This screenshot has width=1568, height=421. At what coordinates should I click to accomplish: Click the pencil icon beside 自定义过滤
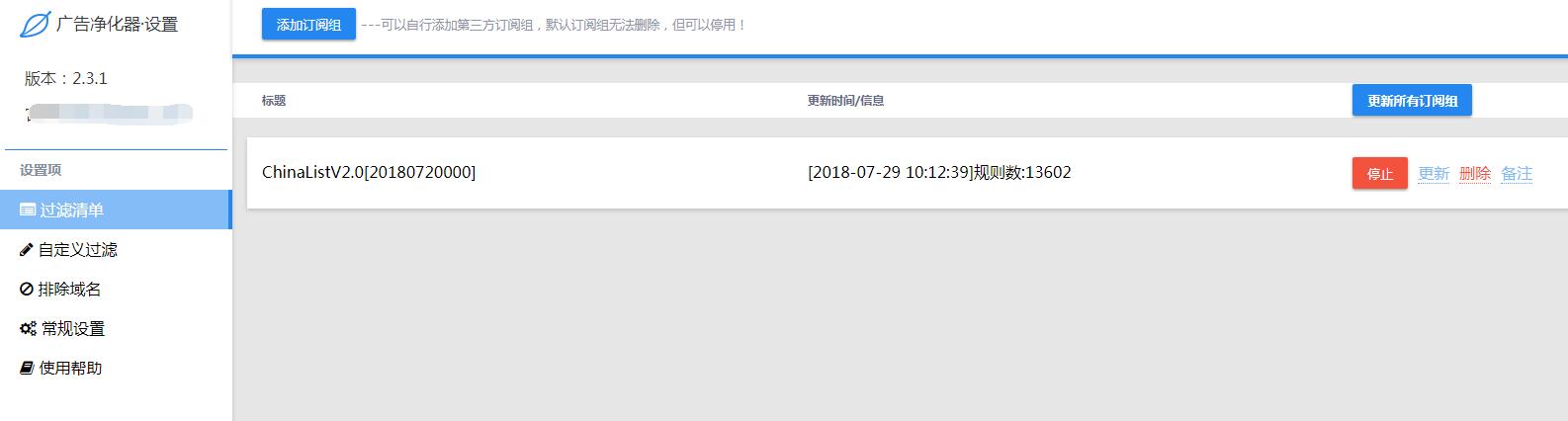point(27,250)
